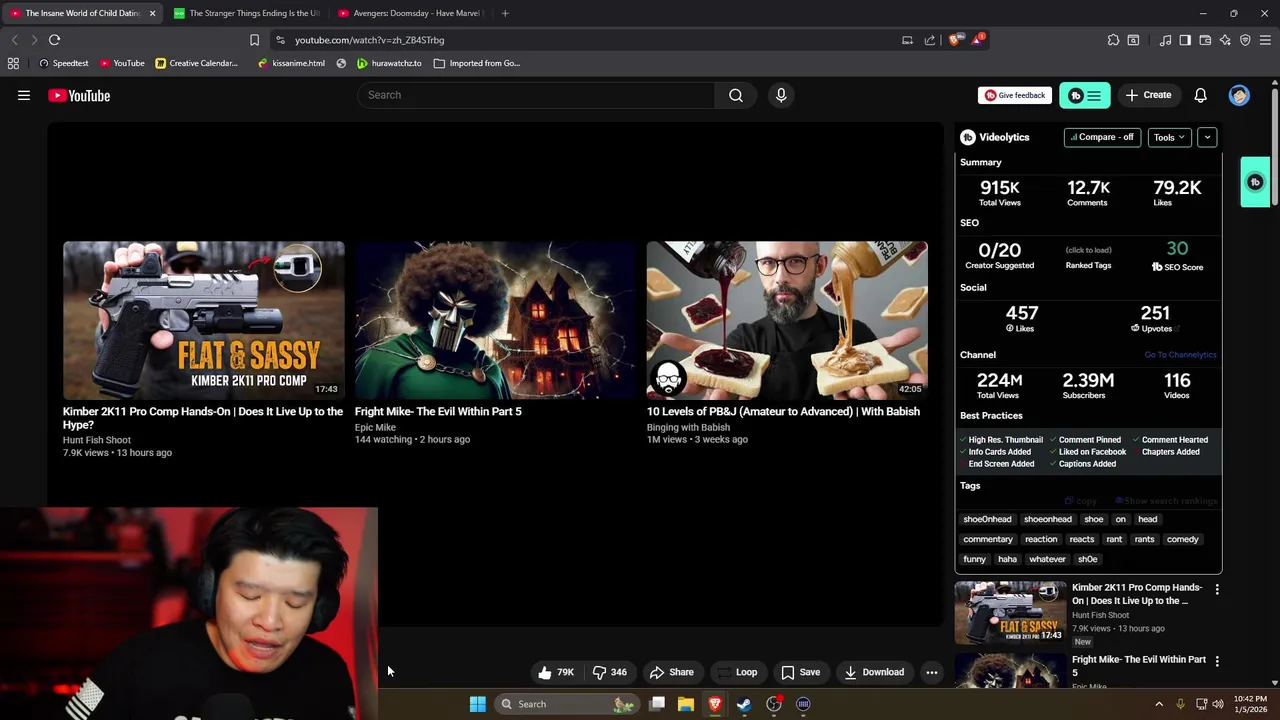Open the Speedtest bookmark

tap(64, 63)
